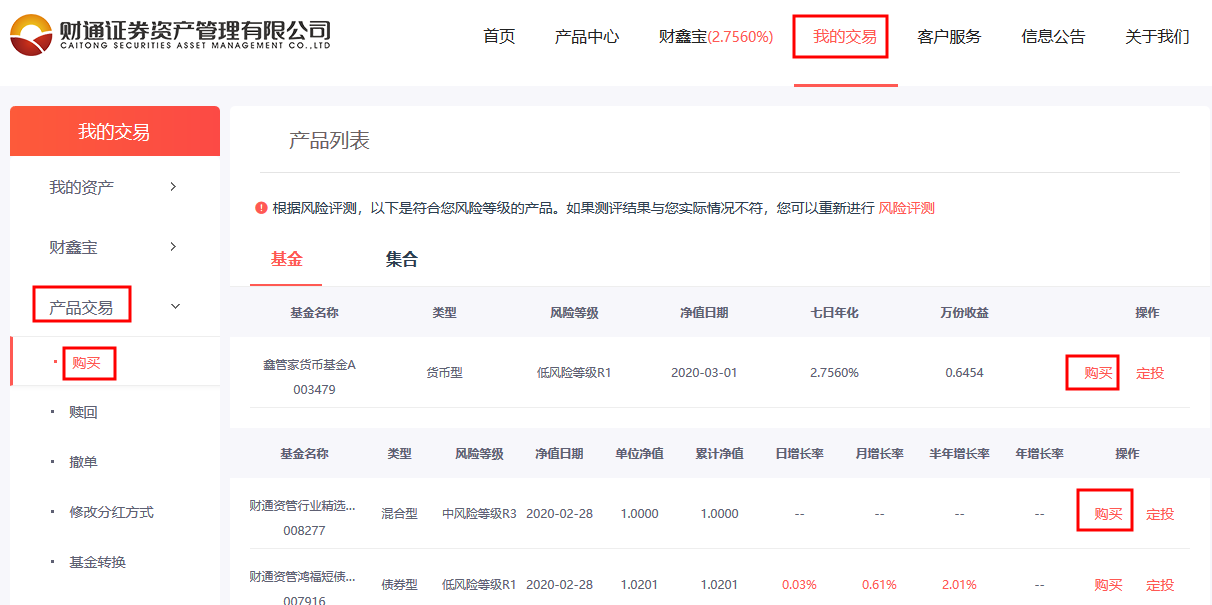The height and width of the screenshot is (605, 1212).
Task: Click 中风险等级R3 risk level cell
Action: pyautogui.click(x=479, y=514)
